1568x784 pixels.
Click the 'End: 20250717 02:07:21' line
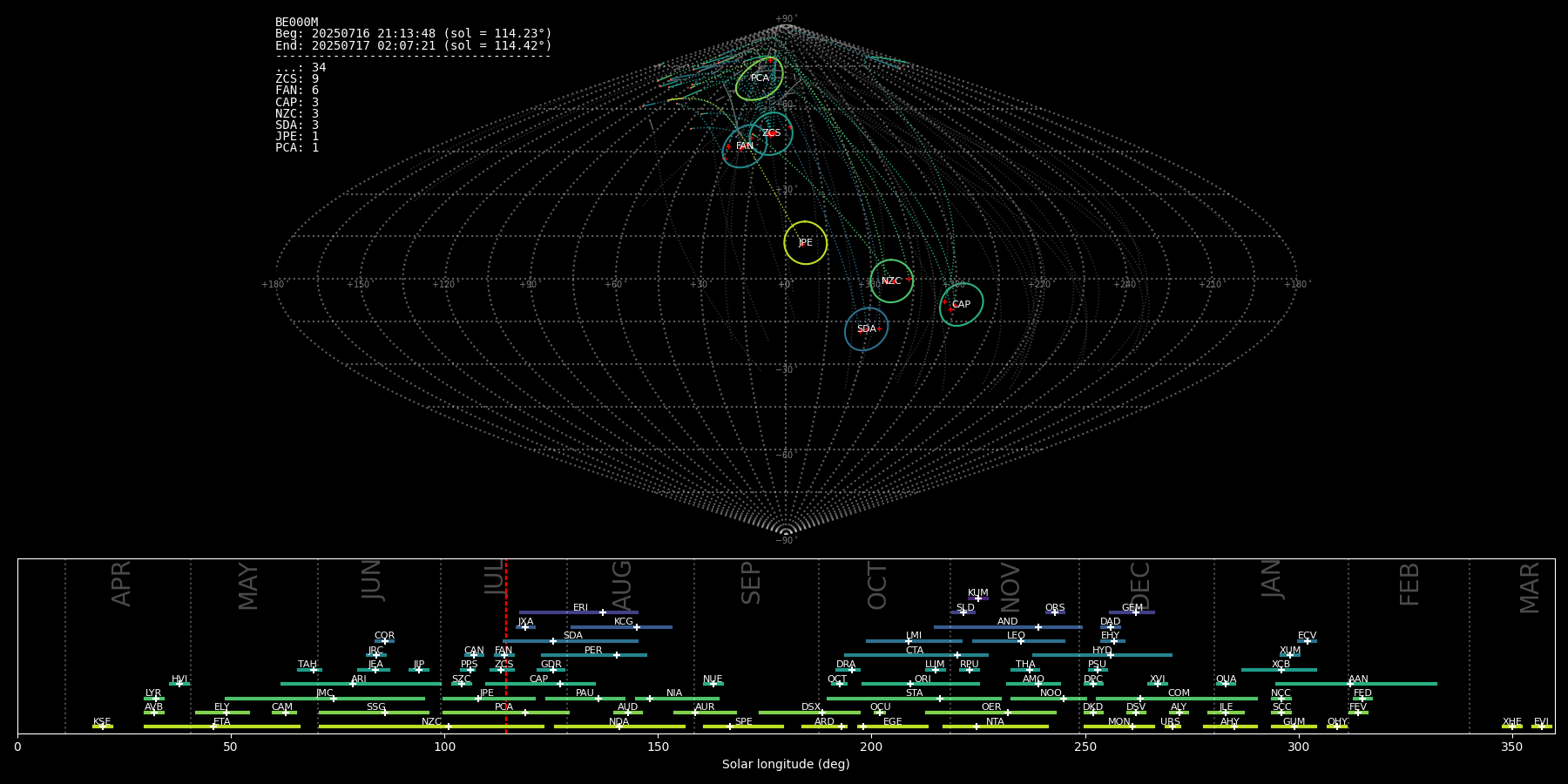click(414, 45)
